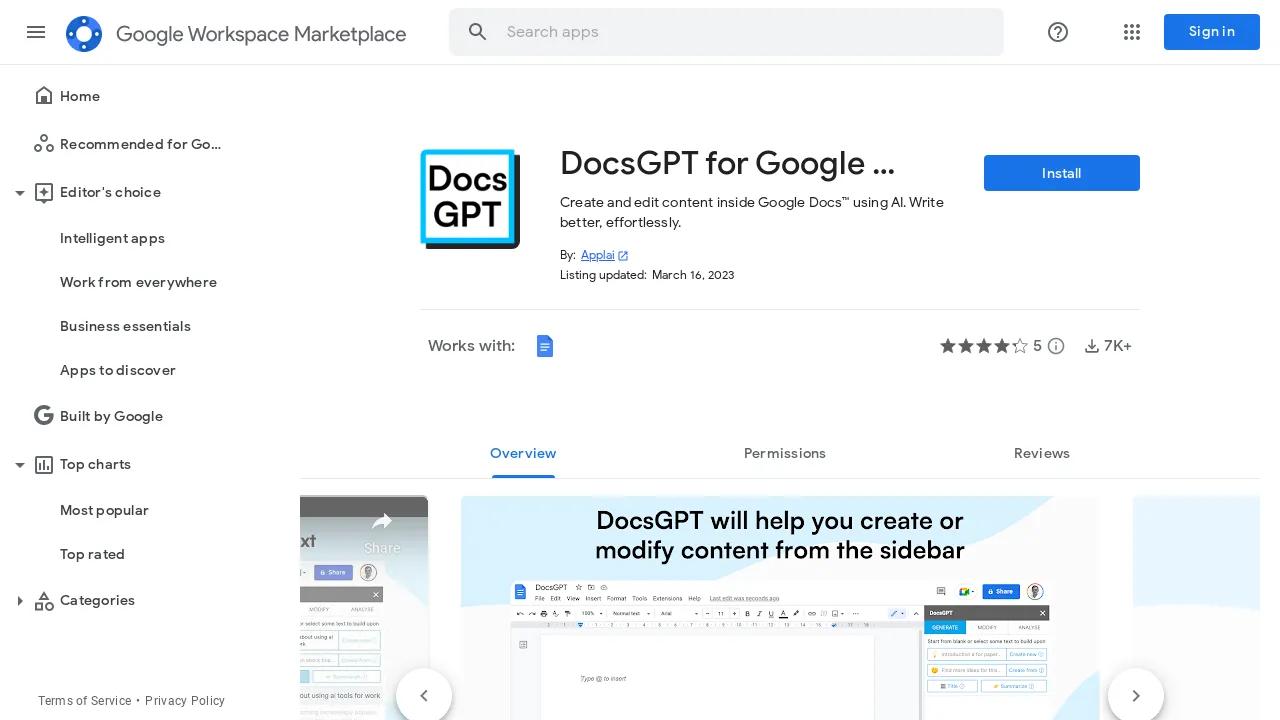
Task: Click the downloads icon next to 7K+
Action: (x=1092, y=346)
